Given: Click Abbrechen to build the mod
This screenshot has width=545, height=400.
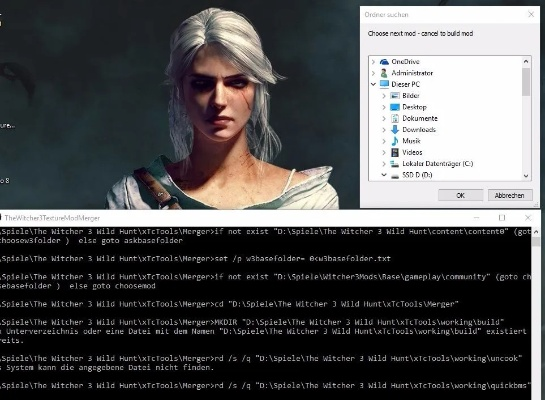Looking at the screenshot, I should 510,195.
